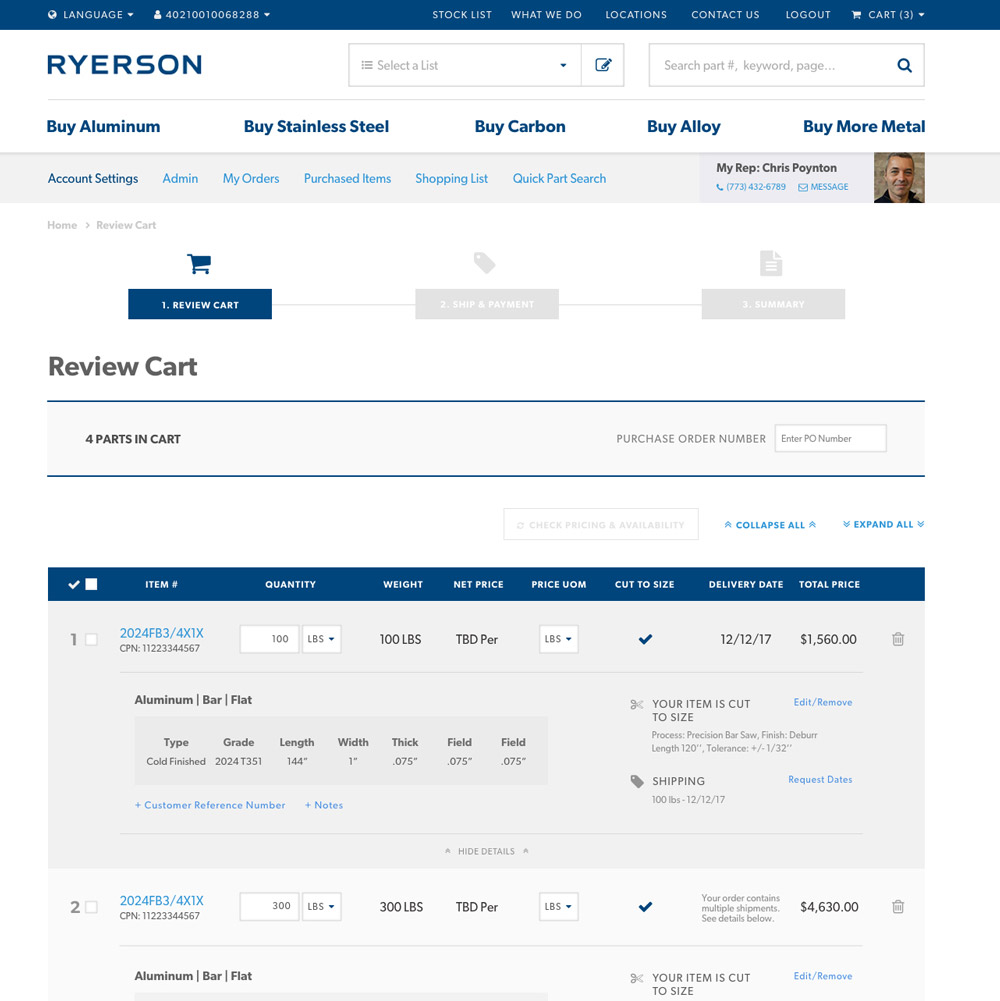Click the search magnifier icon
This screenshot has height=1001, width=1000.
point(904,65)
